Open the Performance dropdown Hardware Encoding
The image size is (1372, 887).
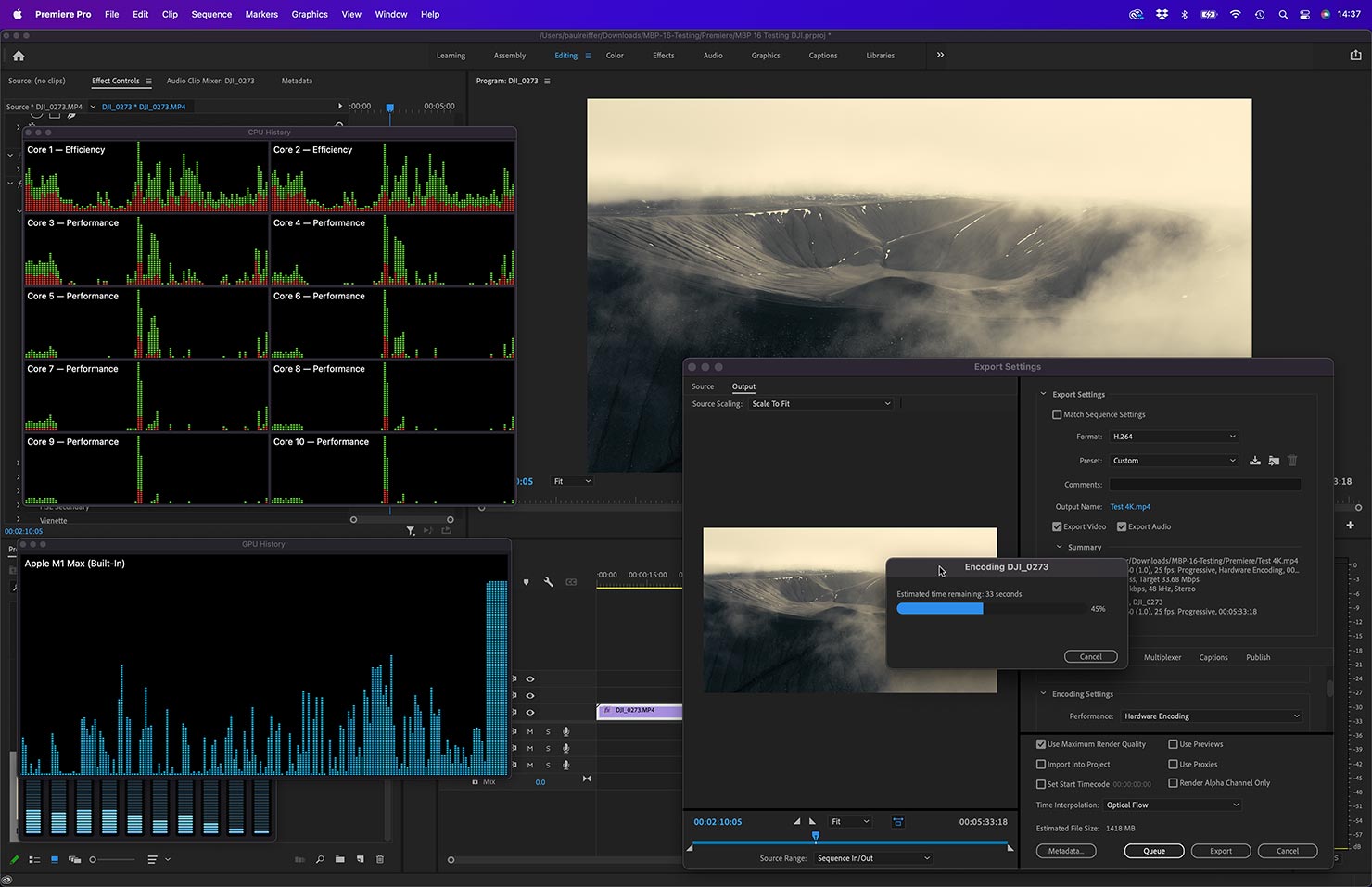pos(1212,716)
